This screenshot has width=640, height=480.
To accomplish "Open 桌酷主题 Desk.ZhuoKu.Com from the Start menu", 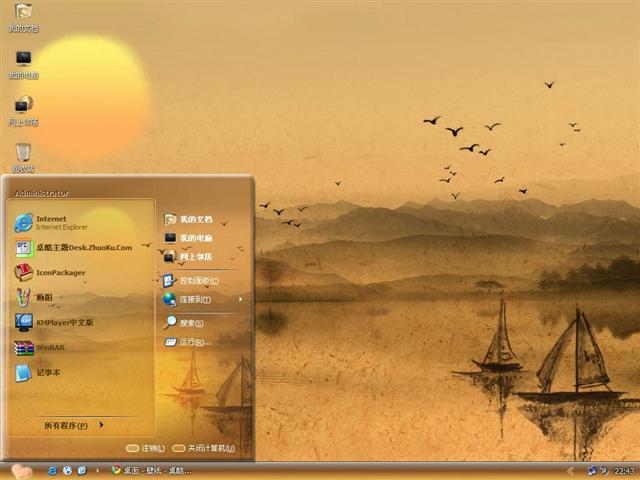I will (x=73, y=248).
